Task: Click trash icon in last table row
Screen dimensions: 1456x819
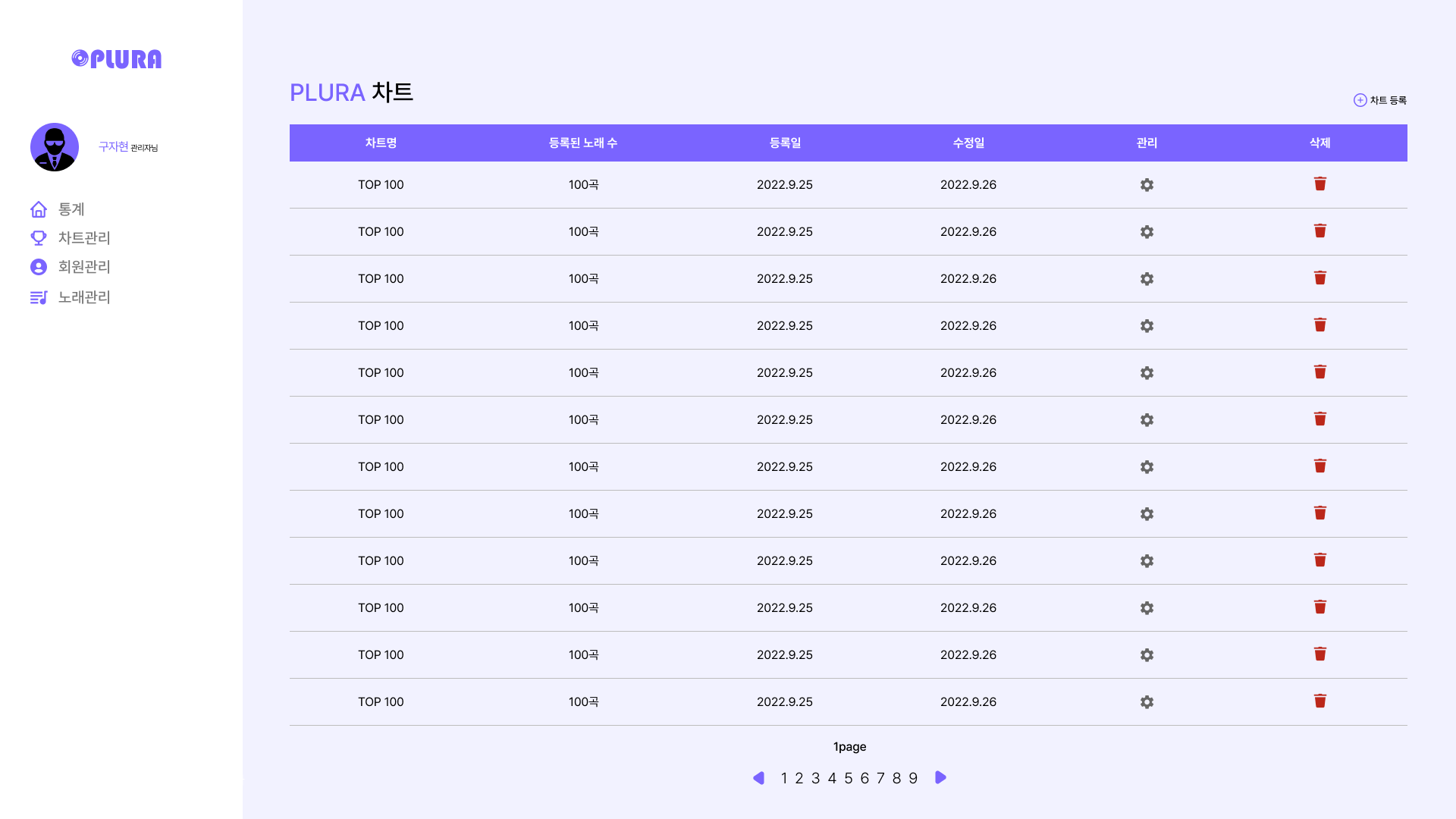Action: pyautogui.click(x=1319, y=701)
